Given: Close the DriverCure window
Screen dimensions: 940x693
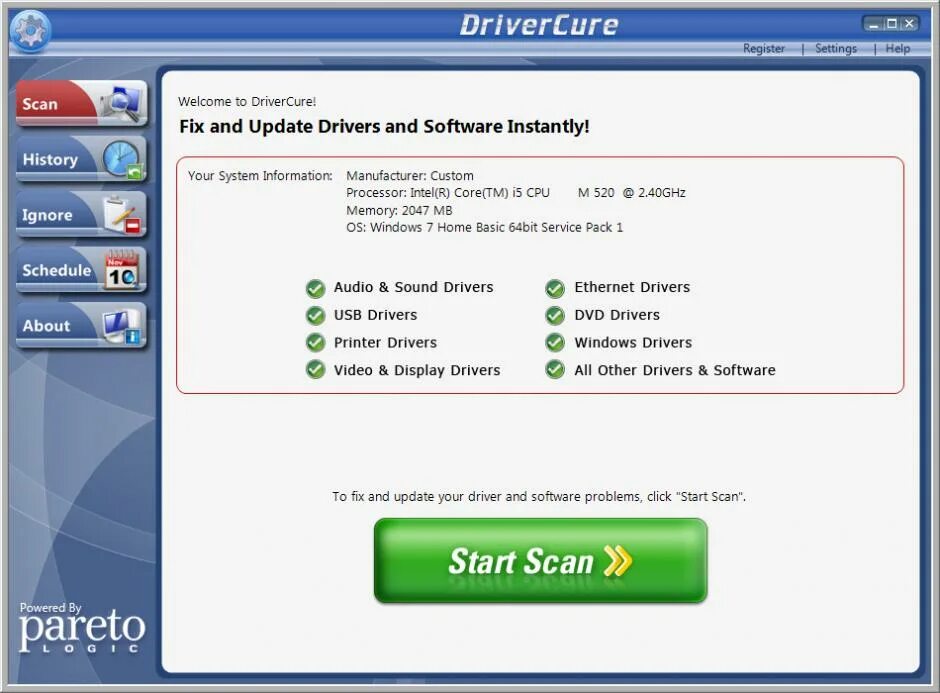Looking at the screenshot, I should tap(909, 23).
